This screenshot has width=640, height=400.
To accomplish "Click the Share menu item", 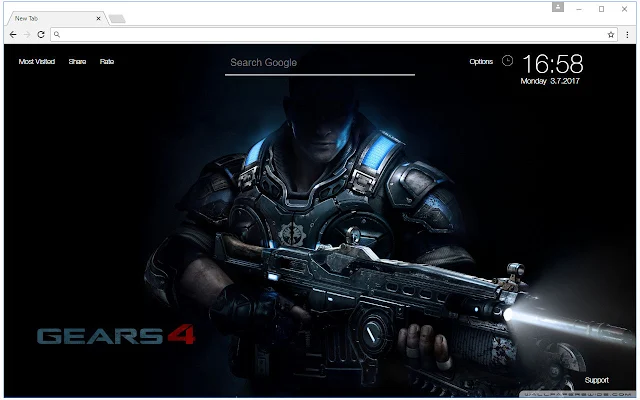I will point(77,62).
